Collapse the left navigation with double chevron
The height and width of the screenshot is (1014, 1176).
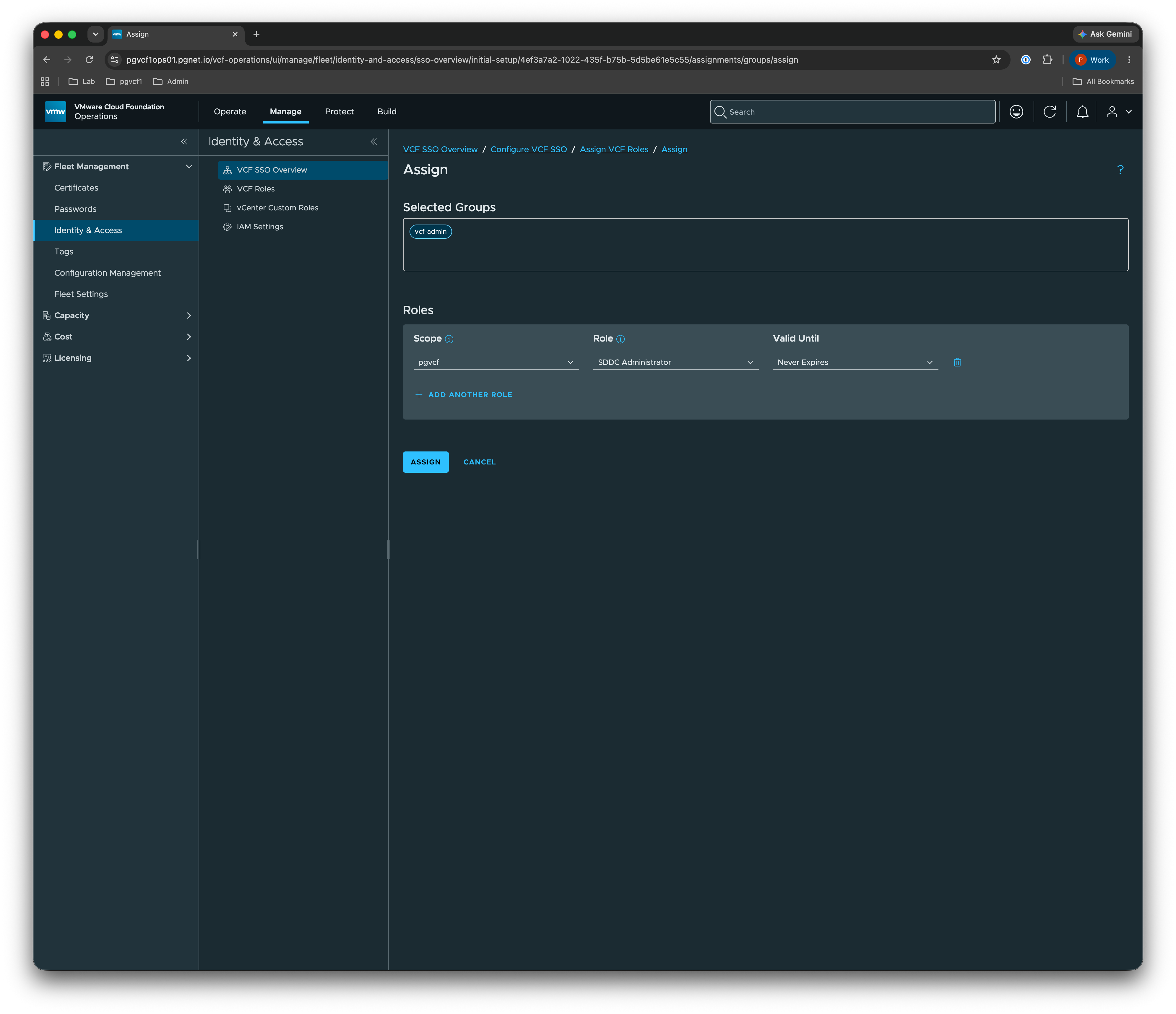pyautogui.click(x=184, y=141)
